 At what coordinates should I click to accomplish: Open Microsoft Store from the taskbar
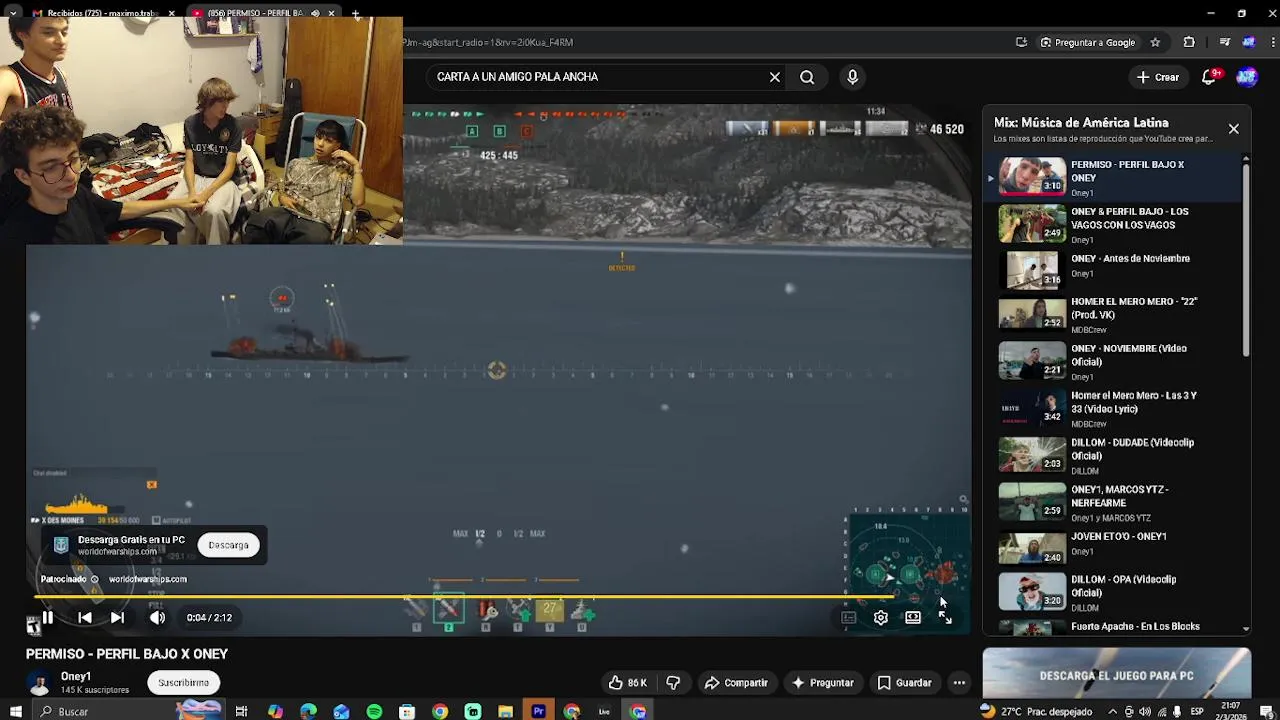coord(407,711)
